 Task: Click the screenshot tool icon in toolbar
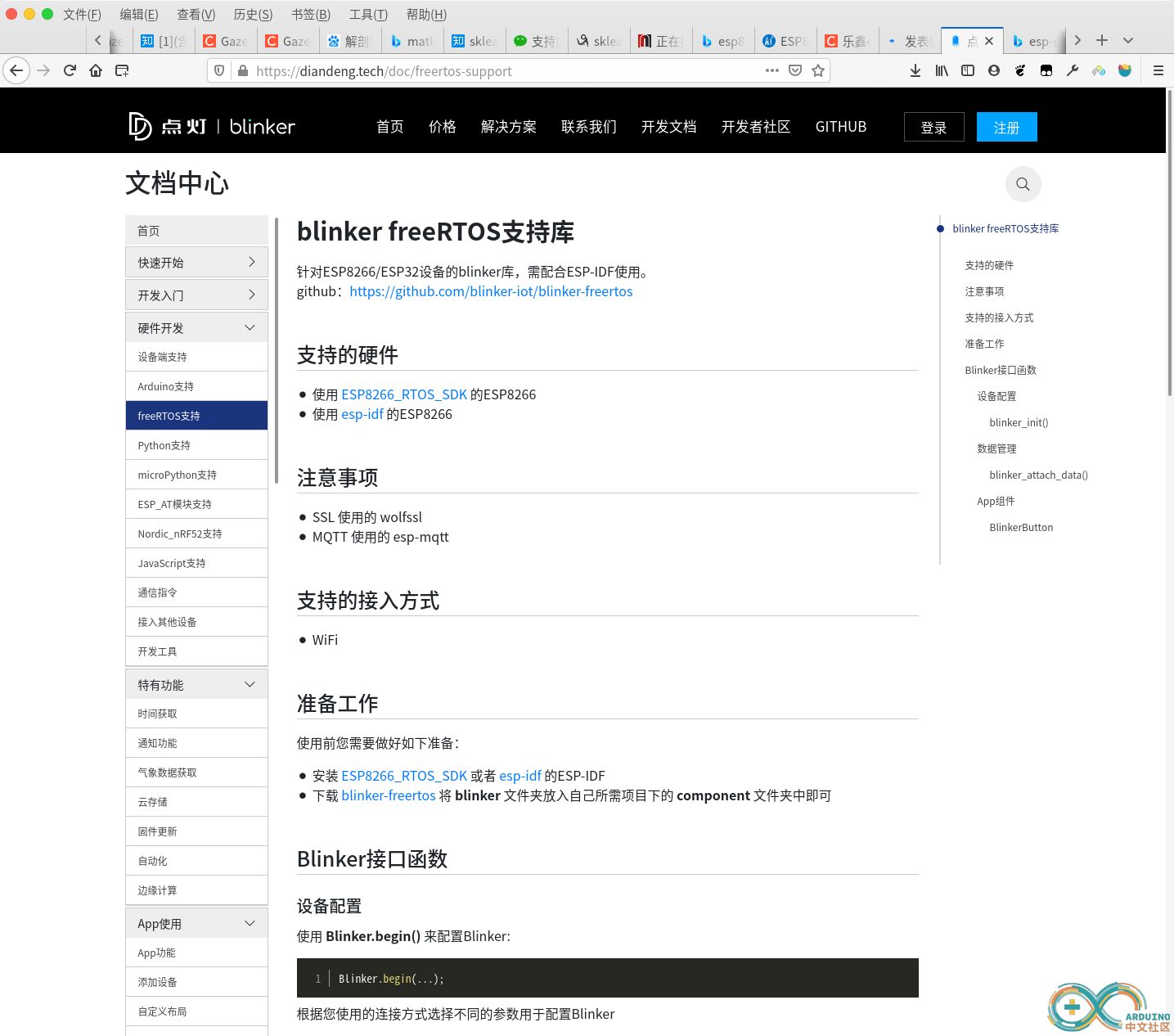coord(122,70)
